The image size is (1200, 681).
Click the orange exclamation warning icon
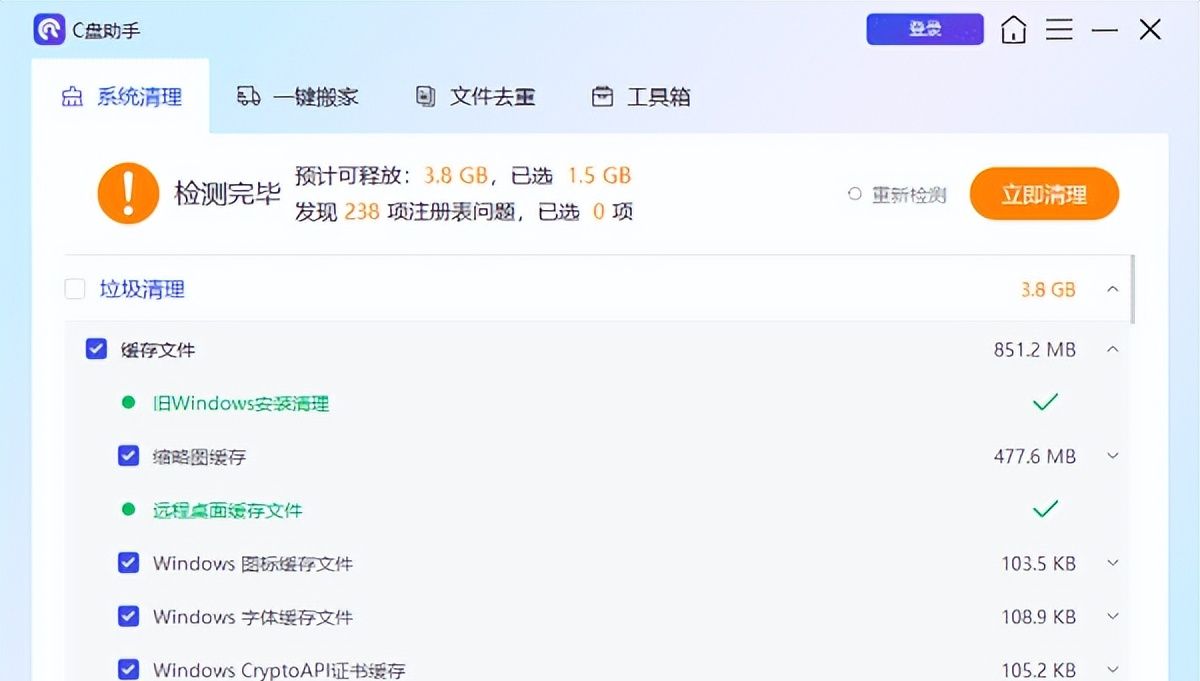[x=128, y=193]
